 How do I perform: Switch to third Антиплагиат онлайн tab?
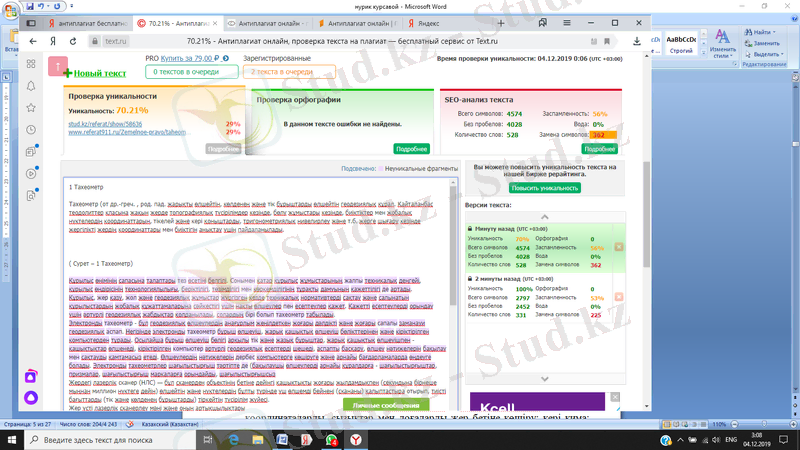268,23
